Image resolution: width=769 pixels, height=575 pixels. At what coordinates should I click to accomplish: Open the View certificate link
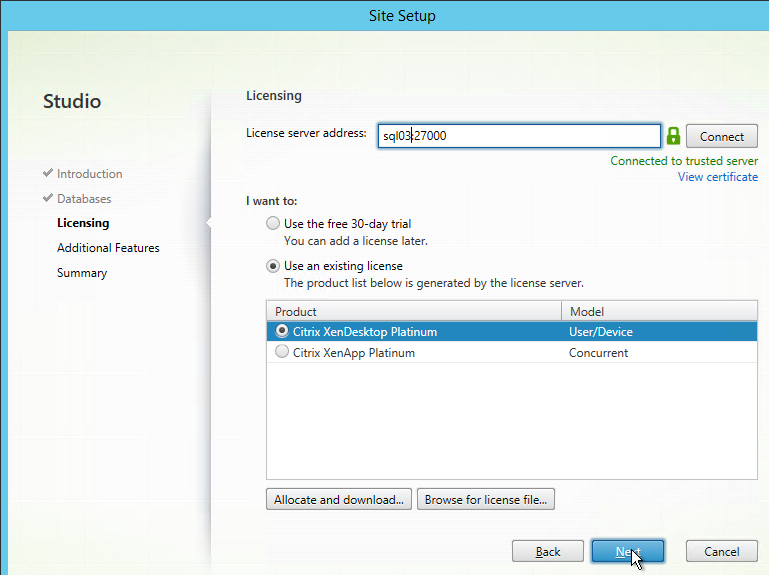tap(718, 177)
